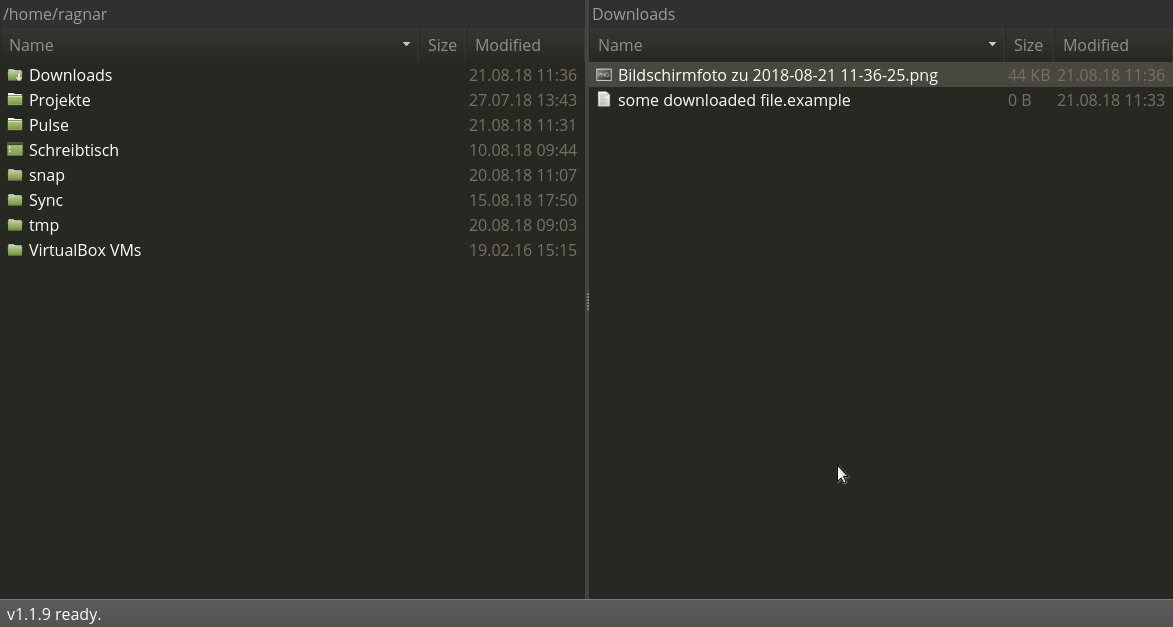
Task: Open the Name column dropdown in the right pane
Action: click(x=992, y=44)
